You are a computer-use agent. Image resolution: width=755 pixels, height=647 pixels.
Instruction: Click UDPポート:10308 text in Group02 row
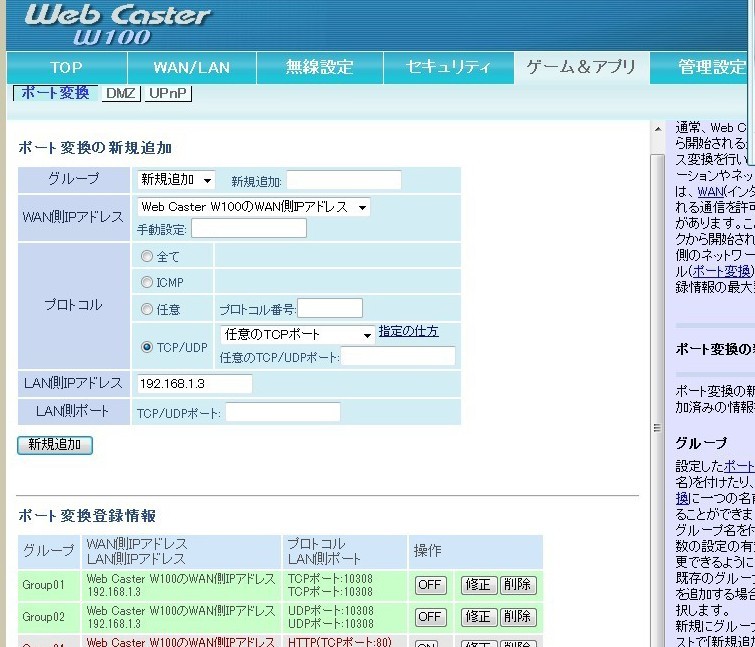click(x=330, y=611)
